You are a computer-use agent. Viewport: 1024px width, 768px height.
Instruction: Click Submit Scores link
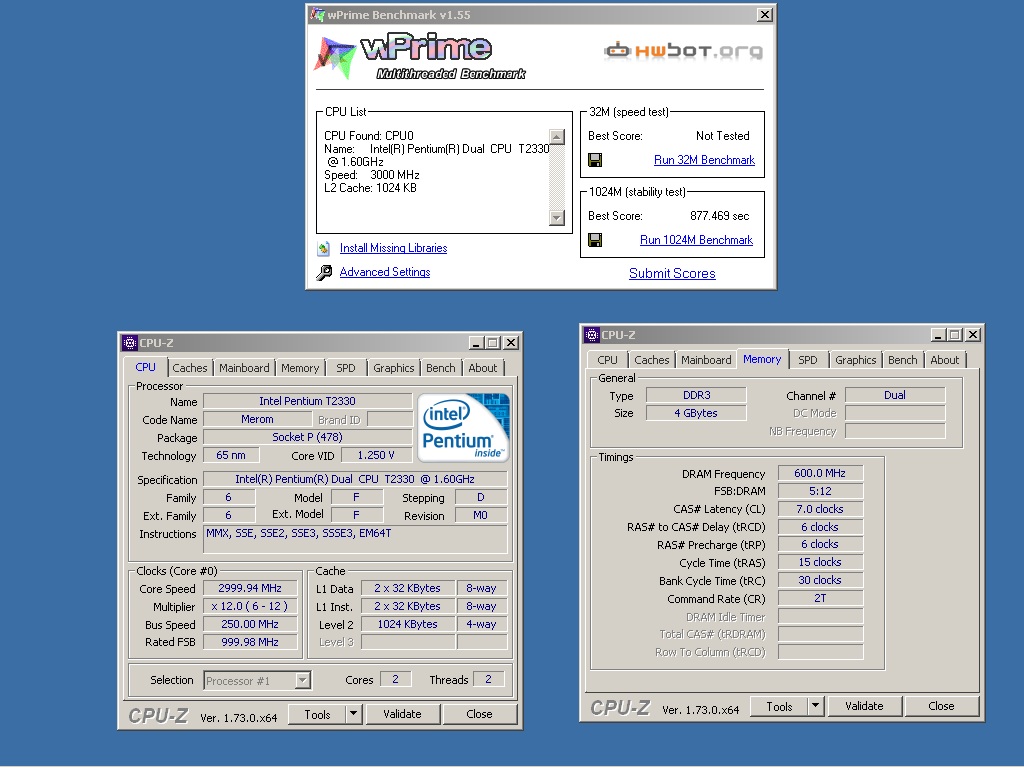[672, 274]
